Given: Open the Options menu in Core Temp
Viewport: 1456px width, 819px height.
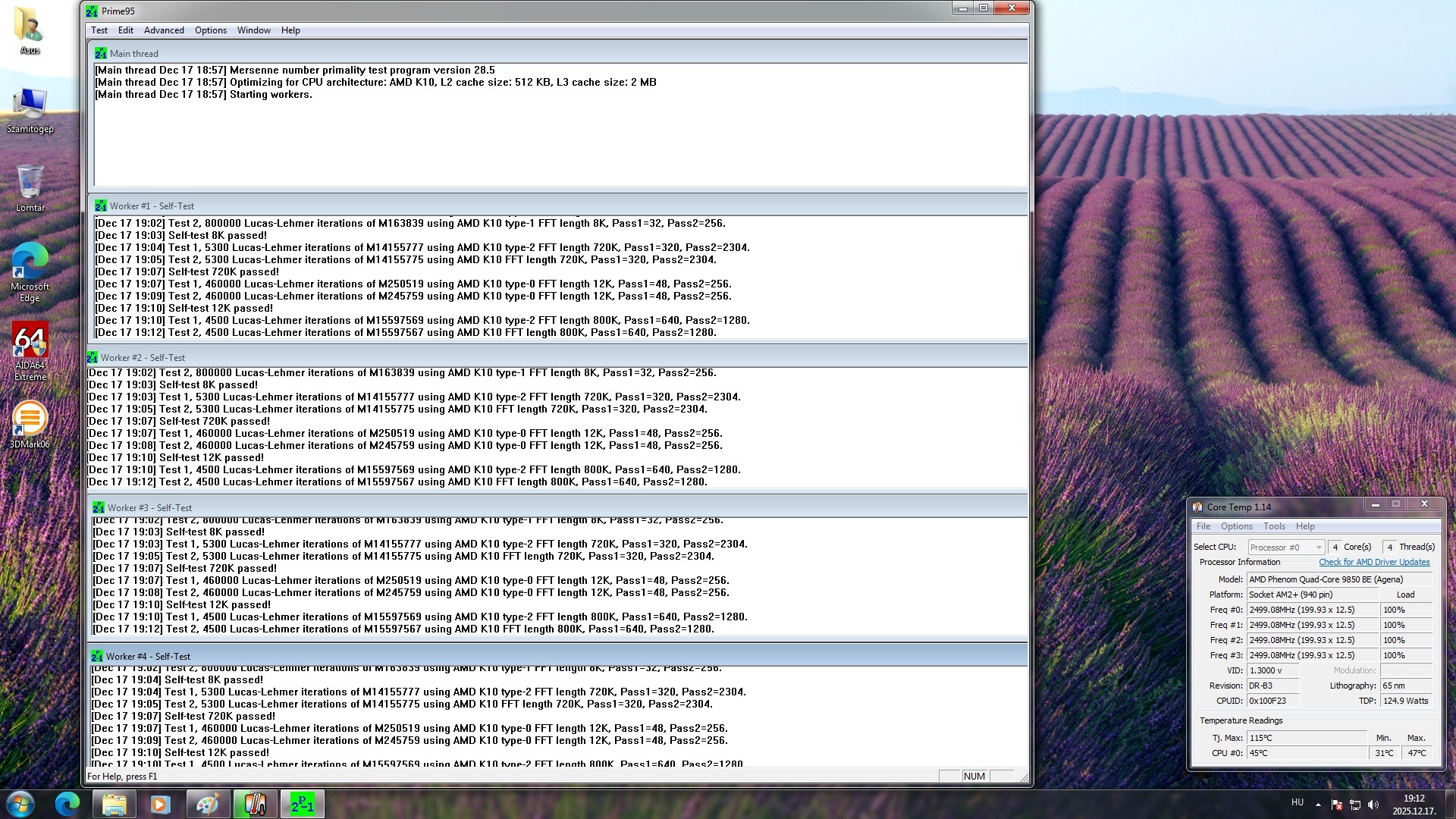Looking at the screenshot, I should click(1236, 526).
